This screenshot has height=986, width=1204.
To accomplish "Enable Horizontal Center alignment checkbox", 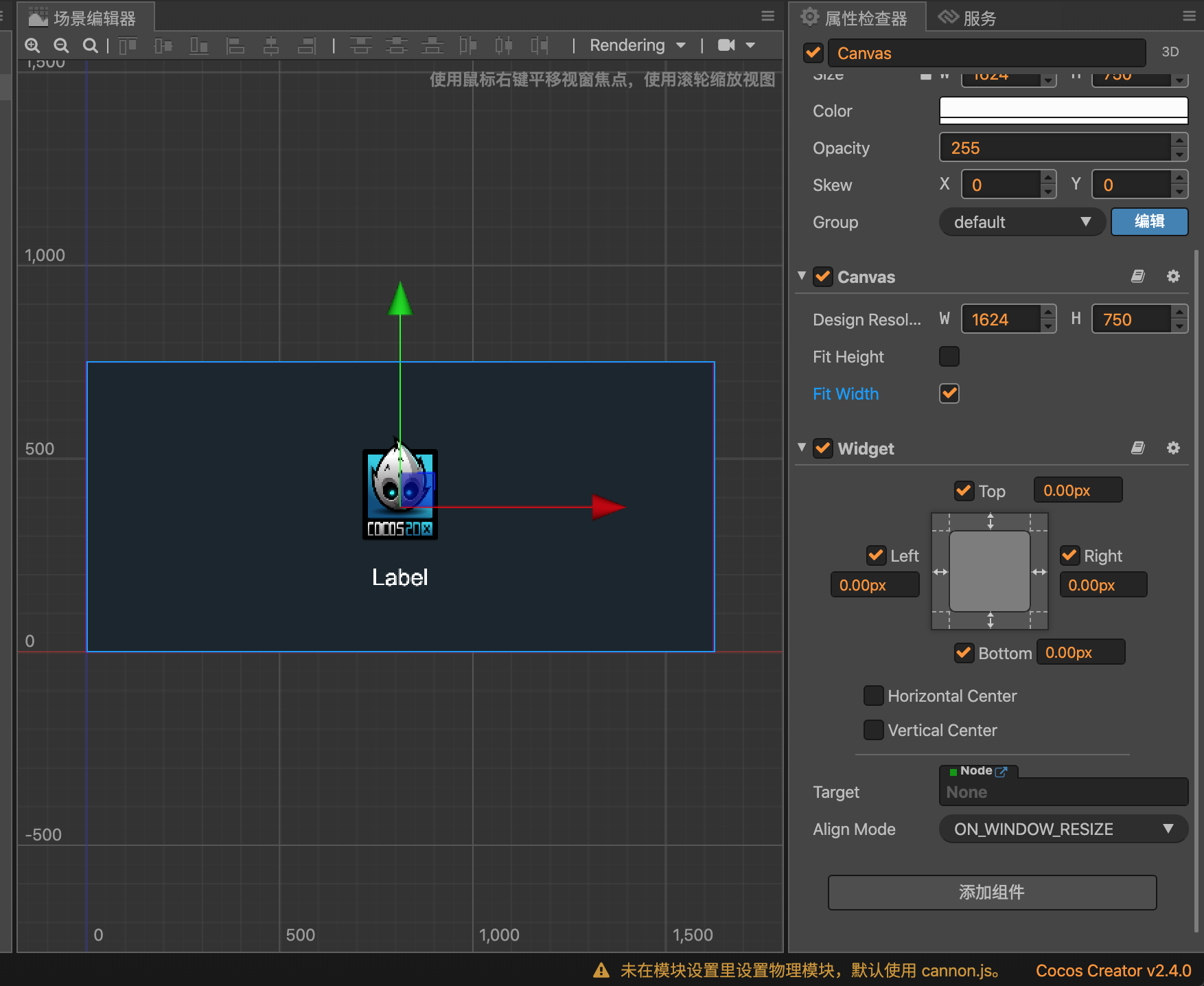I will (x=873, y=696).
